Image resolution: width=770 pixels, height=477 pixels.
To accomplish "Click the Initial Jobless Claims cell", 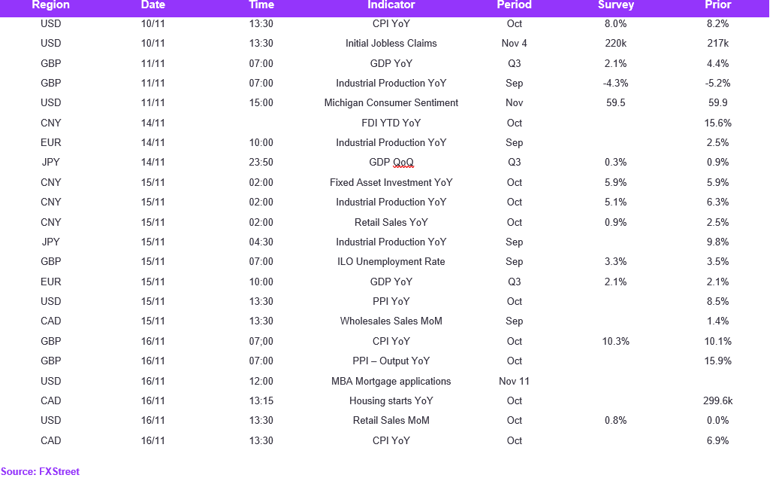I will click(x=391, y=43).
